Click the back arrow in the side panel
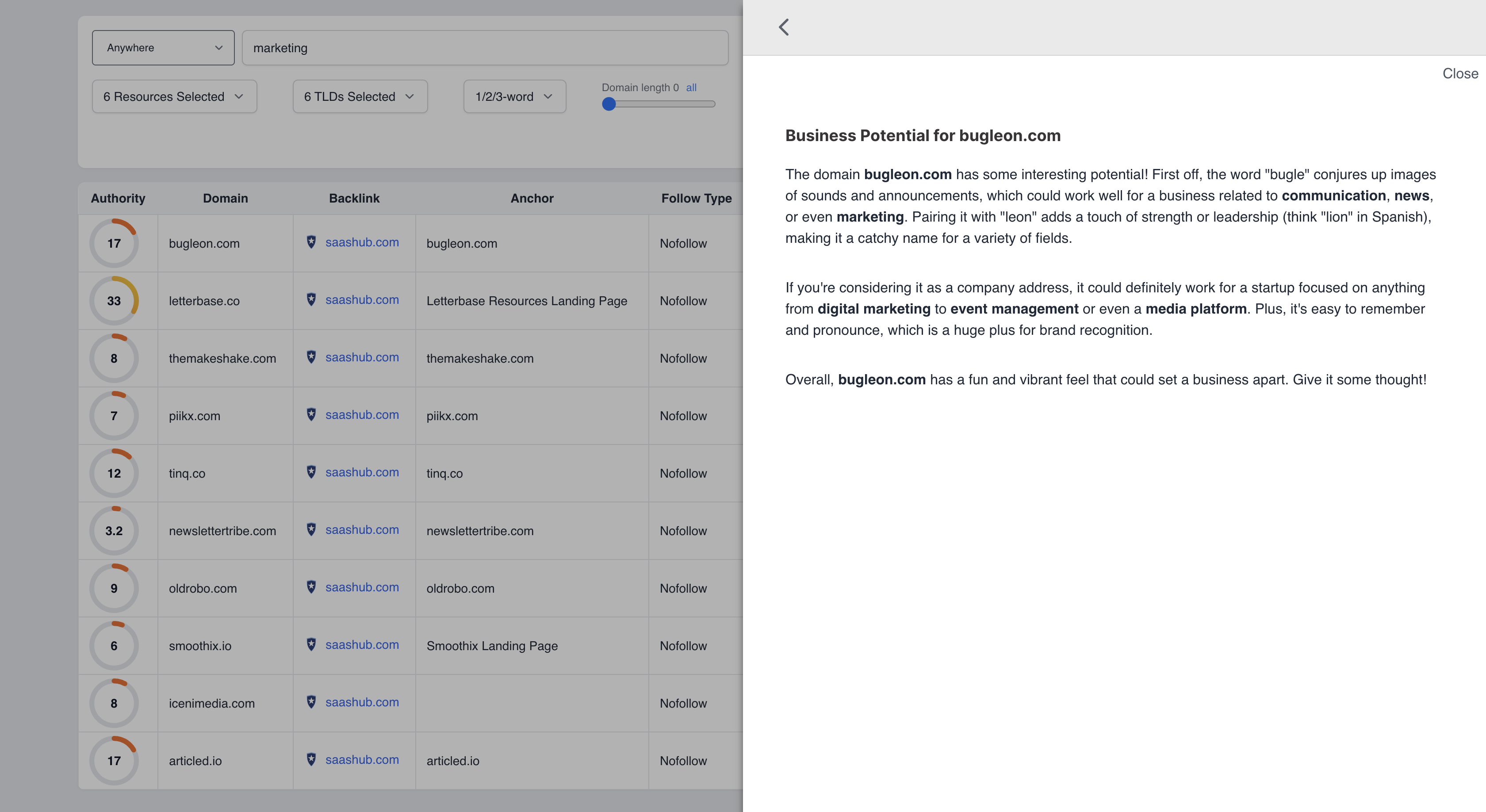 pos(783,27)
